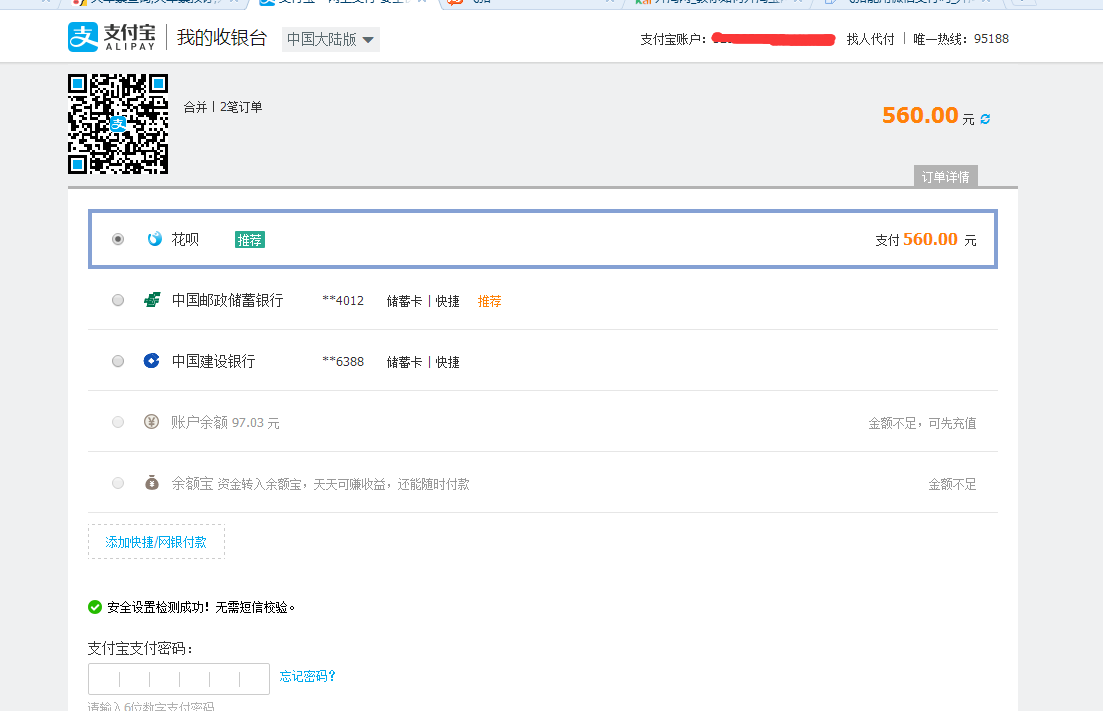Click the 中国建设银行 bank icon
Image resolution: width=1103 pixels, height=711 pixels.
[x=151, y=361]
